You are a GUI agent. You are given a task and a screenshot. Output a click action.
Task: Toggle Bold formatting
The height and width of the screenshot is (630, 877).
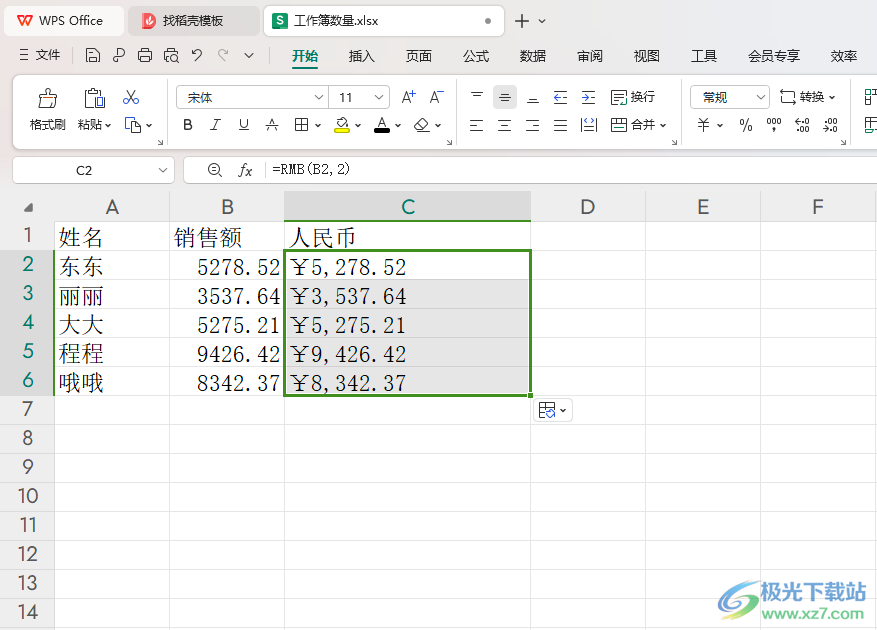188,125
